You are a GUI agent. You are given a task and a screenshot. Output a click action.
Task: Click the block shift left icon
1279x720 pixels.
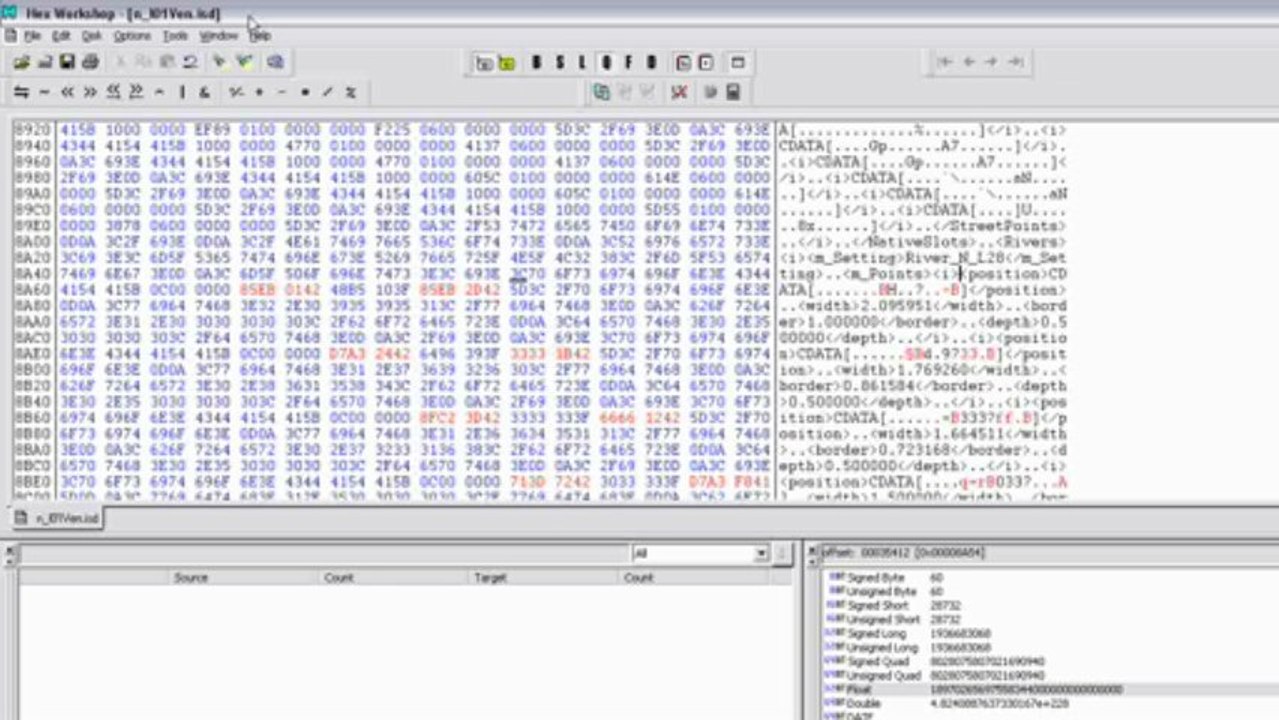pyautogui.click(x=113, y=92)
